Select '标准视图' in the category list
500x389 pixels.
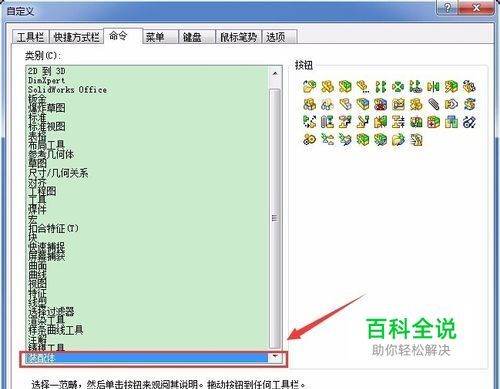pos(47,127)
